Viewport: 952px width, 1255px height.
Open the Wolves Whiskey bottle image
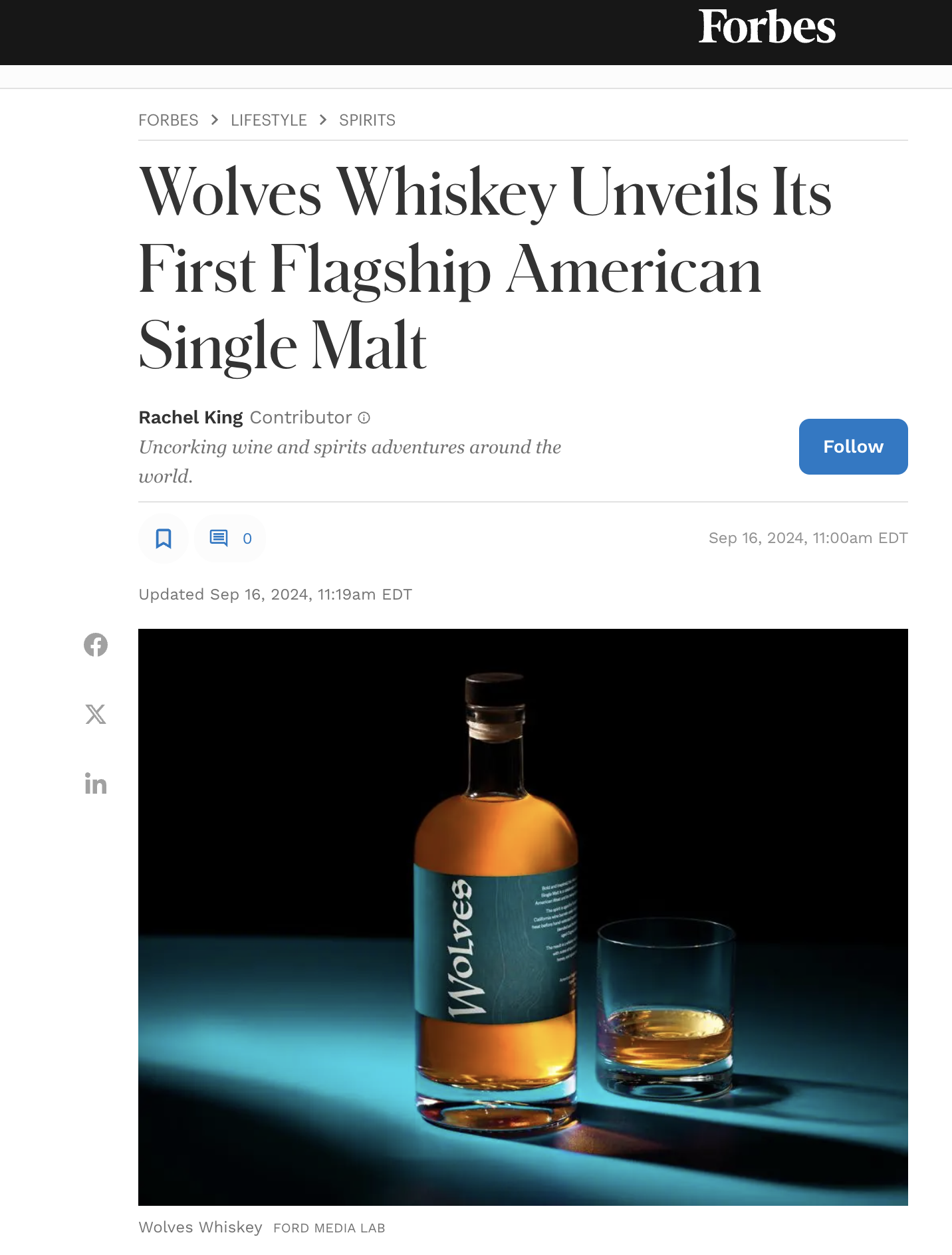523,917
